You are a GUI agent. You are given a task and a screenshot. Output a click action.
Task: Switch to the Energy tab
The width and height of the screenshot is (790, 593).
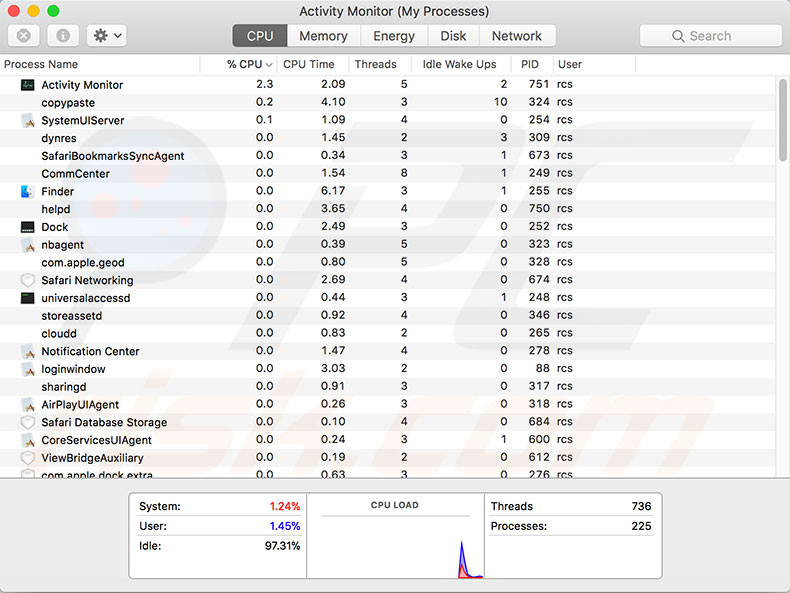394,36
